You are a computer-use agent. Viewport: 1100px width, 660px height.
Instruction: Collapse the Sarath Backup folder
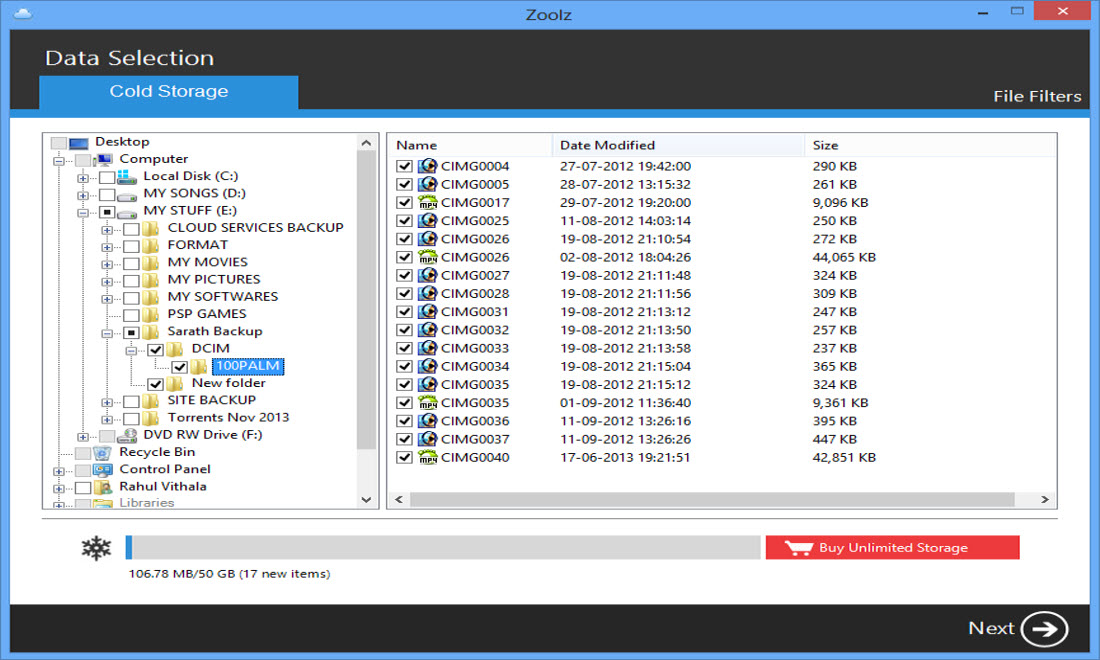tap(107, 332)
